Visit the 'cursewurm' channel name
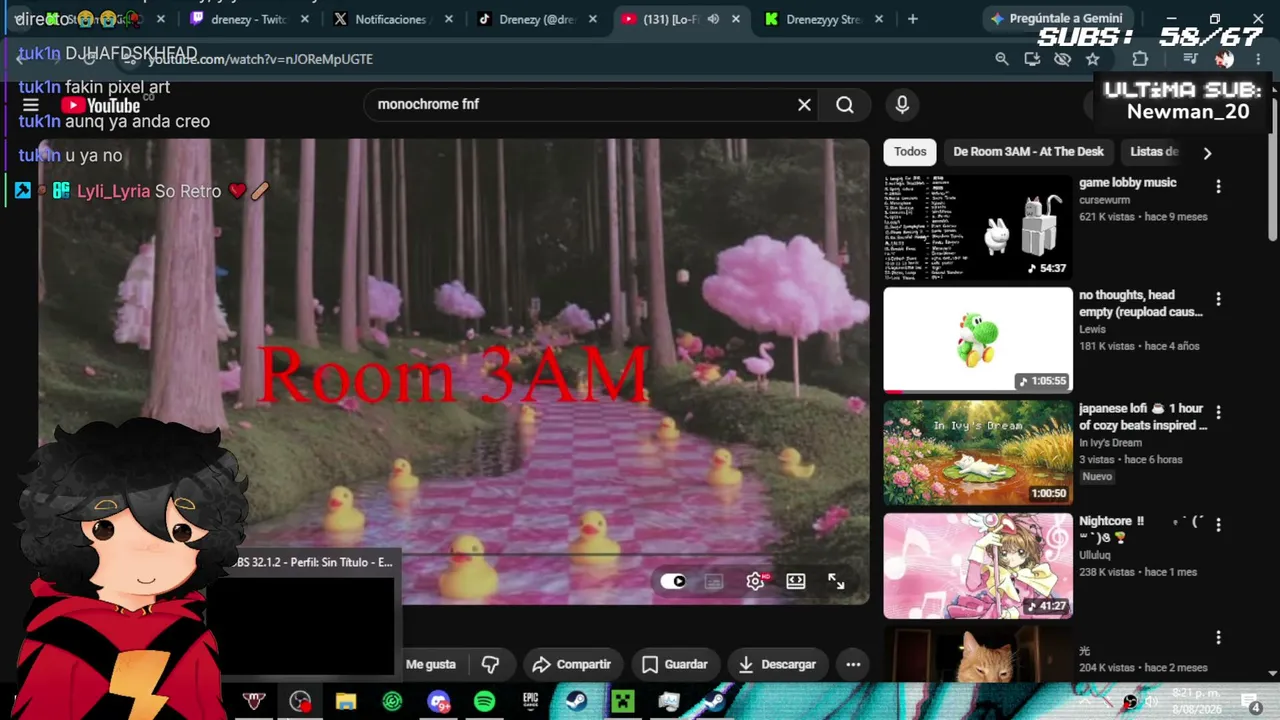 coord(1104,200)
